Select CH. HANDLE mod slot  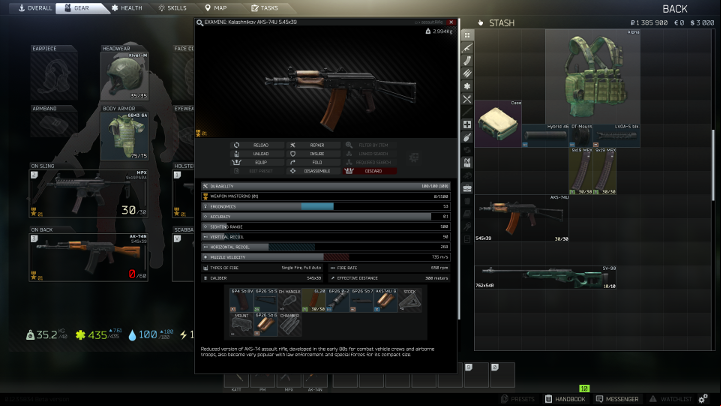[x=289, y=301]
